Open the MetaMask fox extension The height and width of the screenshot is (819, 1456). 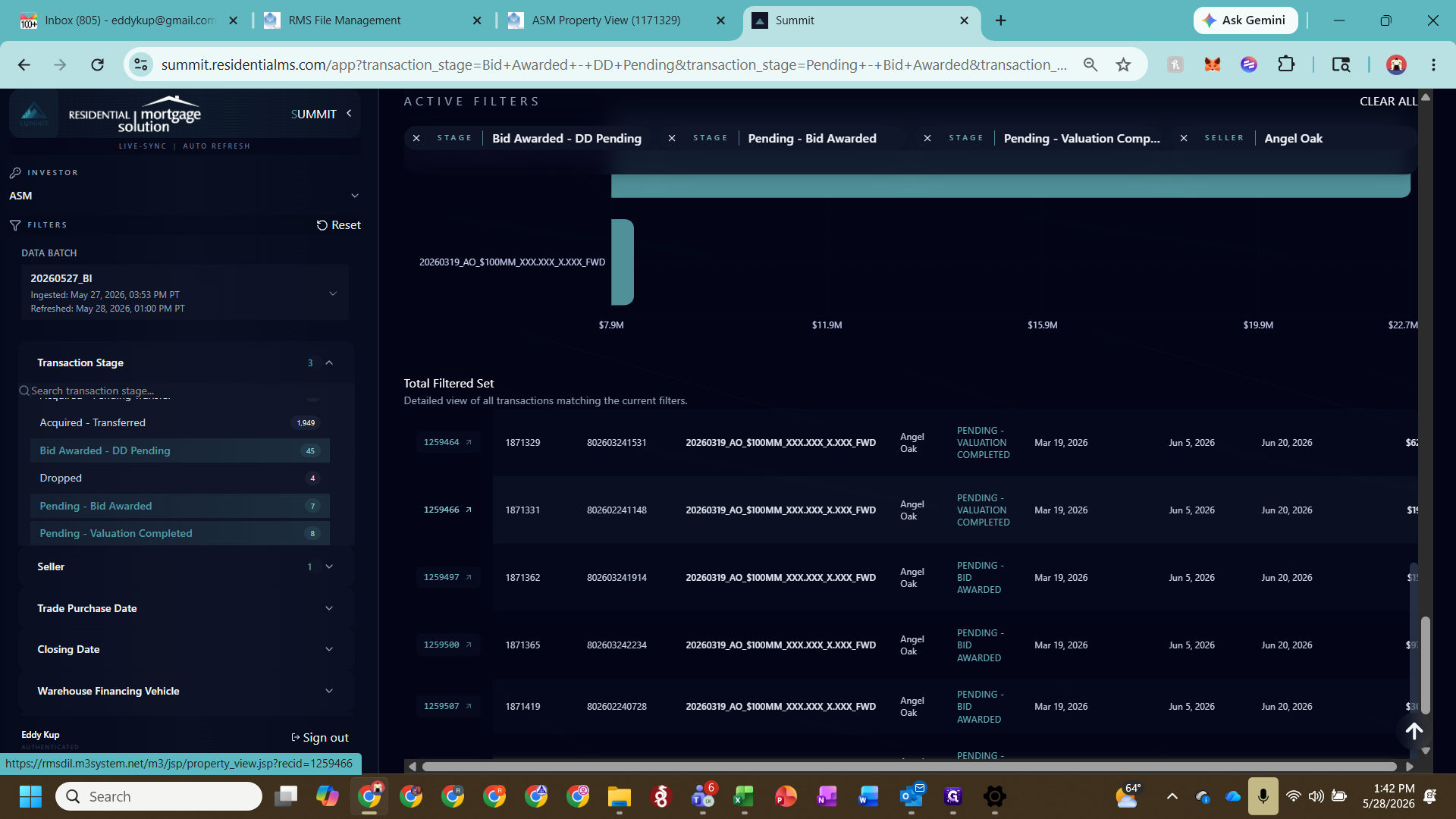[x=1212, y=64]
